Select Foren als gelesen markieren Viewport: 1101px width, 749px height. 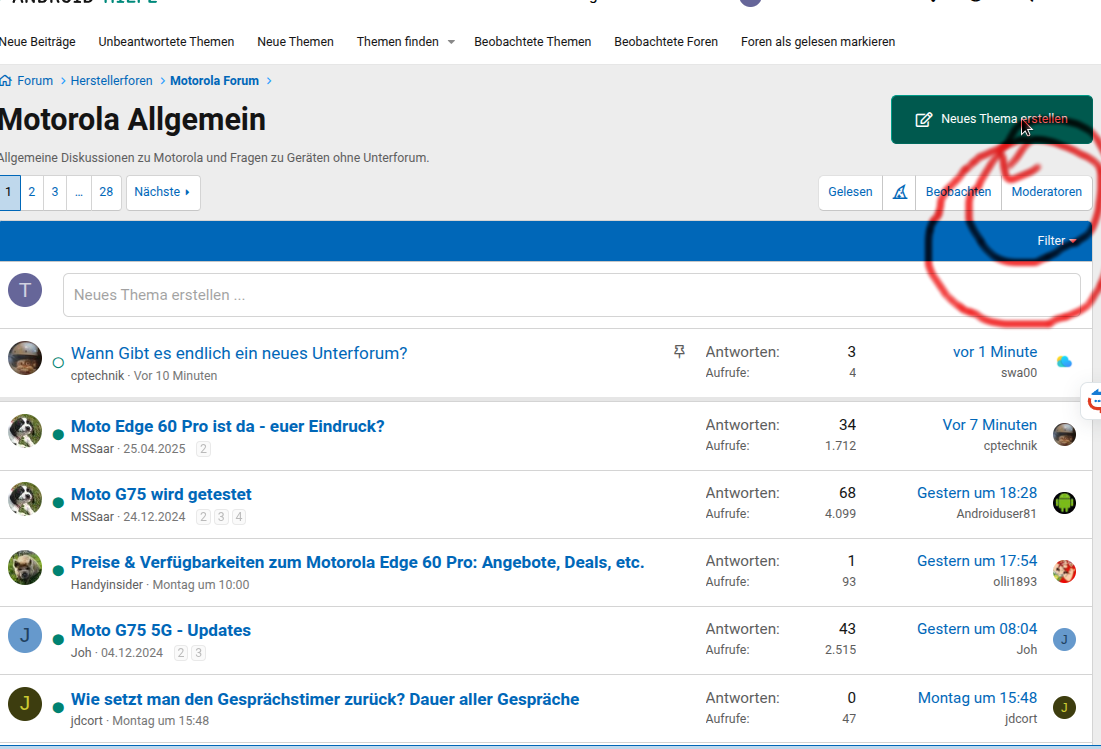(x=817, y=42)
